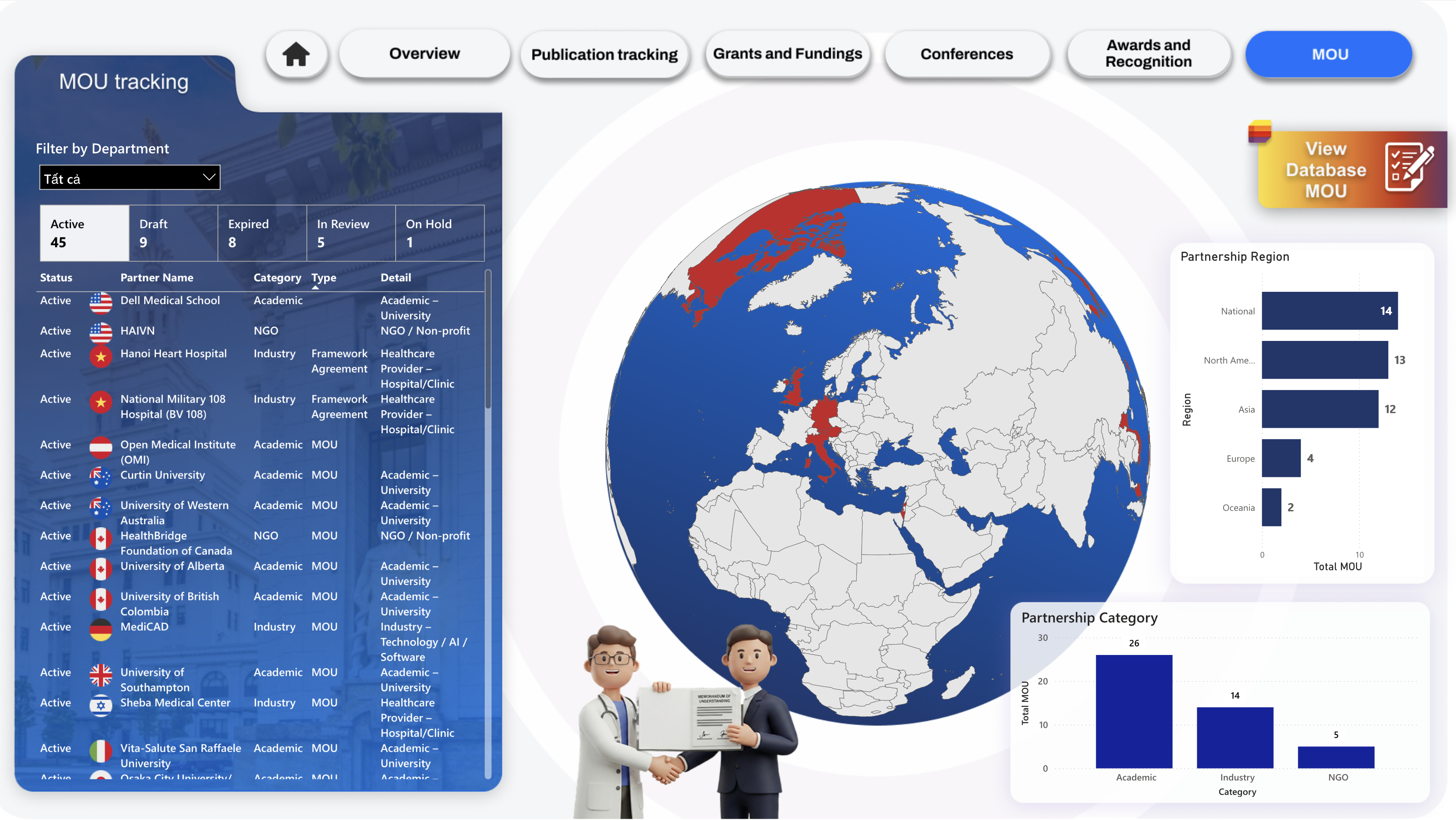This screenshot has width=1456, height=820.
Task: Sort table by Partner Name column header
Action: tap(156, 277)
